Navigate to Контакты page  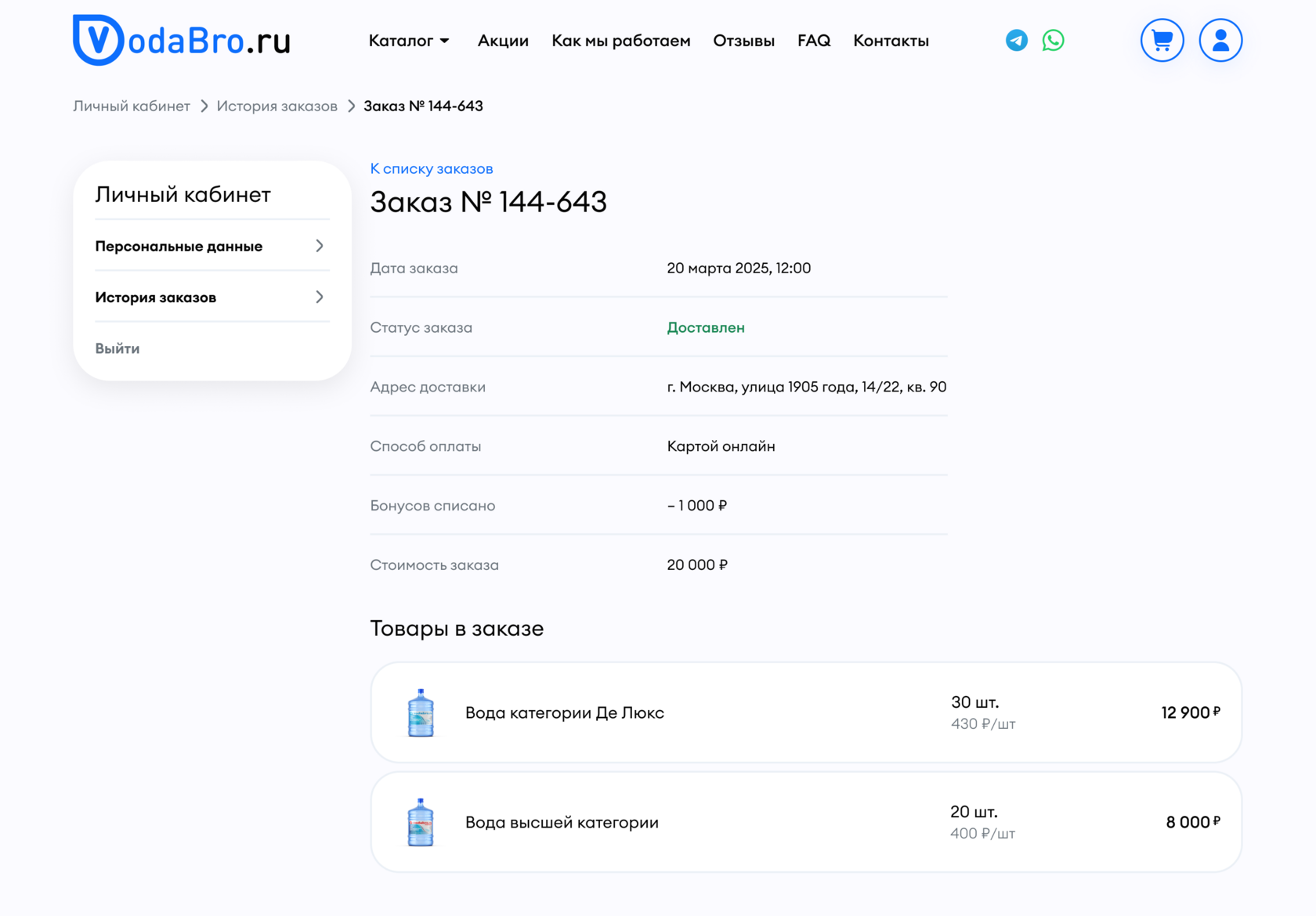tap(891, 41)
